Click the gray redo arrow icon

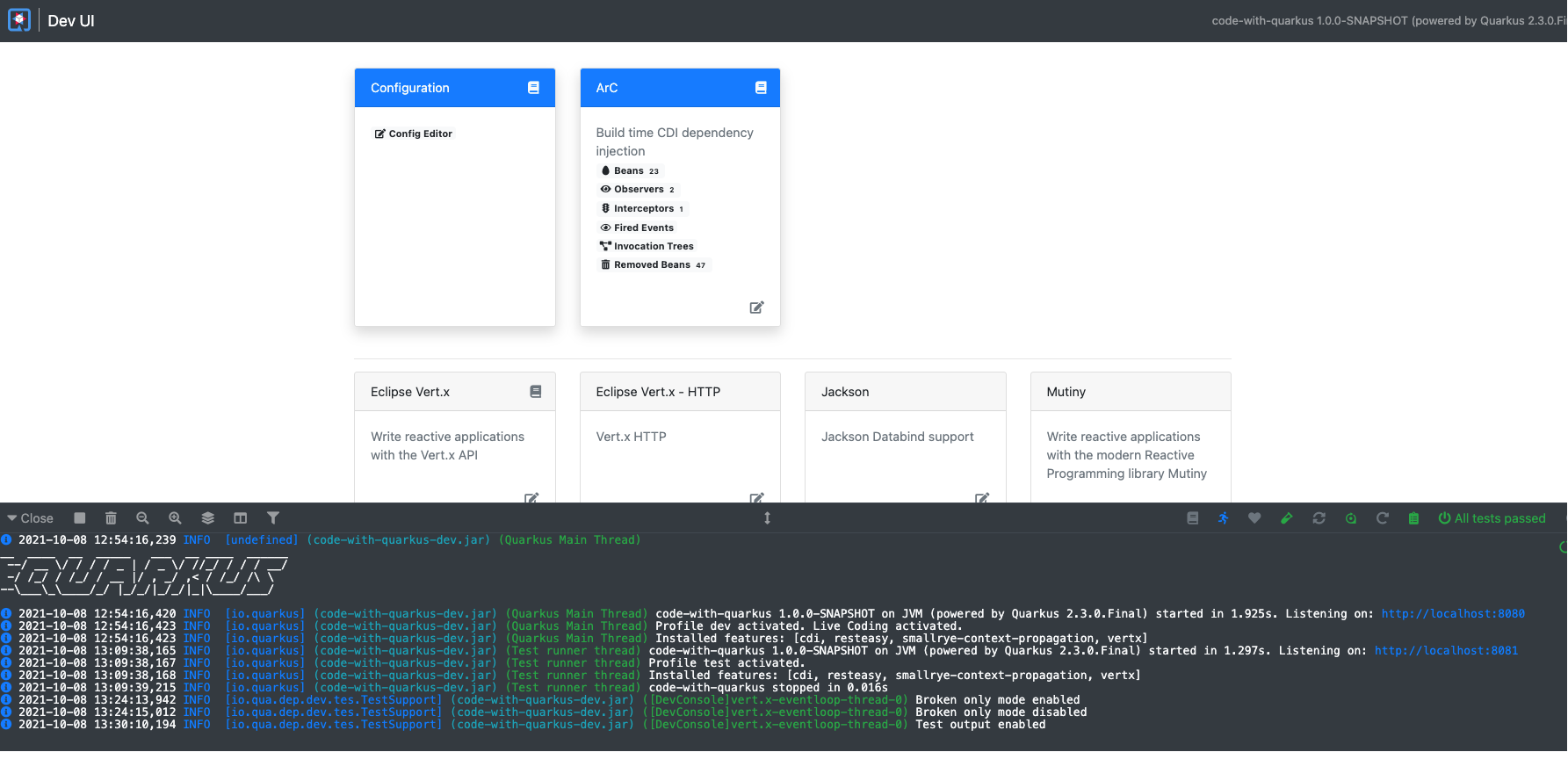1382,518
